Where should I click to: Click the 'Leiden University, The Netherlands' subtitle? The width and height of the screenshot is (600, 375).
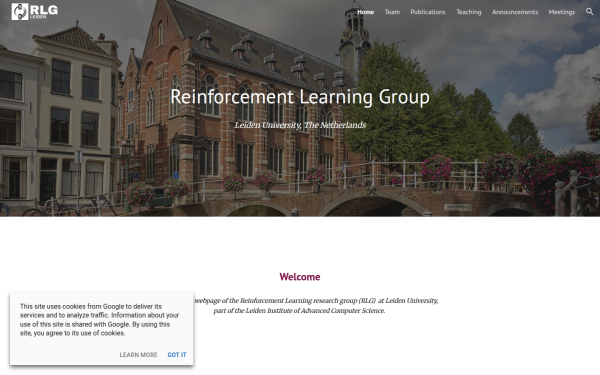pos(300,125)
